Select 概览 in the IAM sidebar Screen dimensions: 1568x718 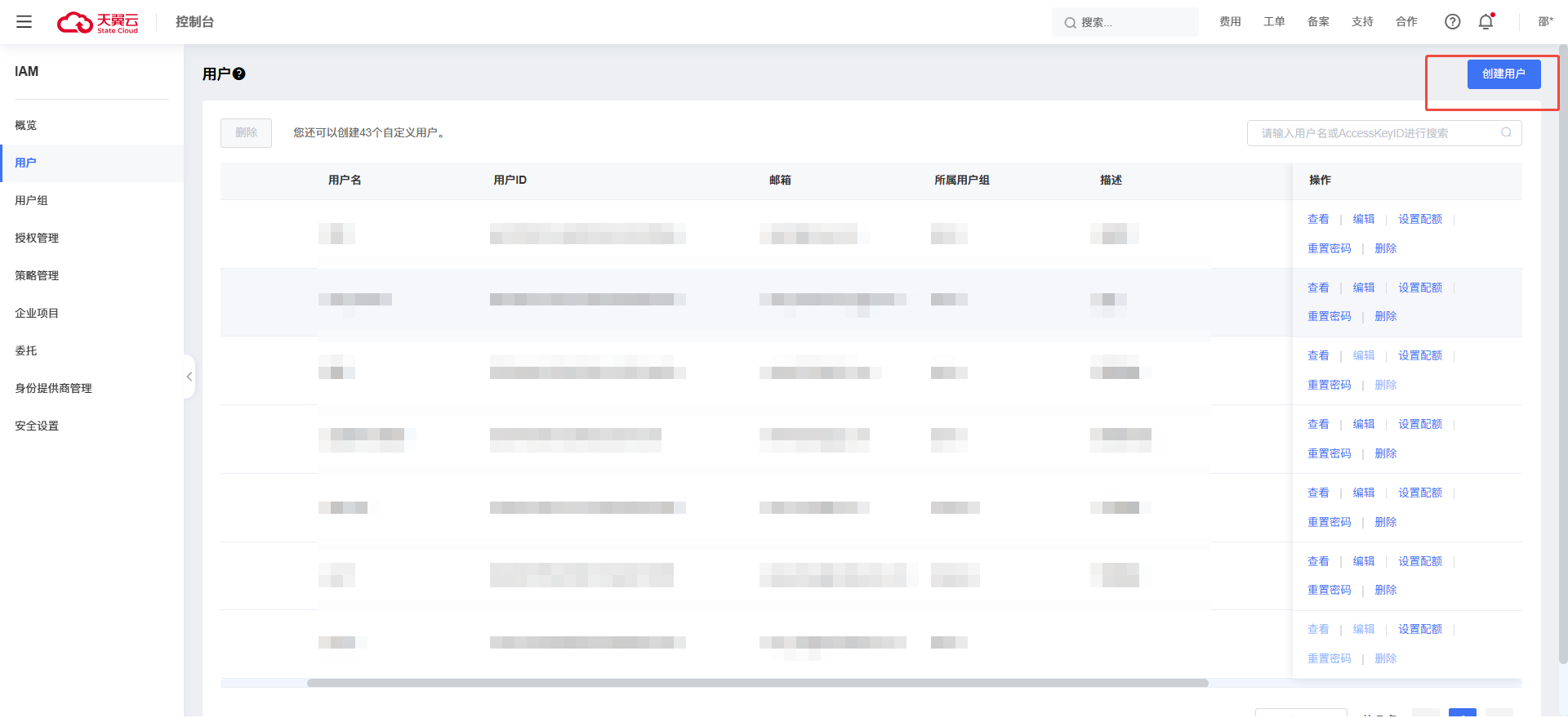tap(91, 125)
